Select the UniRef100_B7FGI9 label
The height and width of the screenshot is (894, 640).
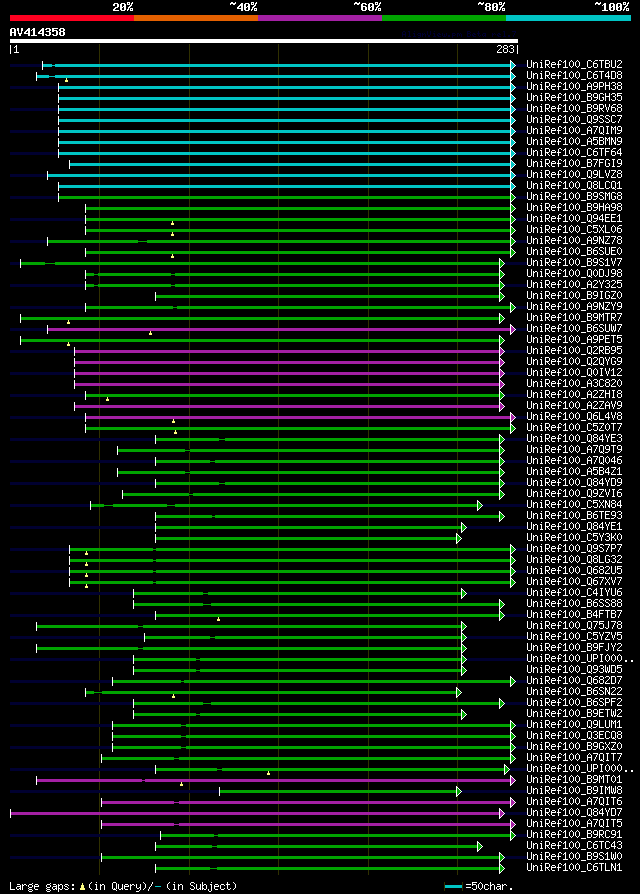pyautogui.click(x=574, y=164)
